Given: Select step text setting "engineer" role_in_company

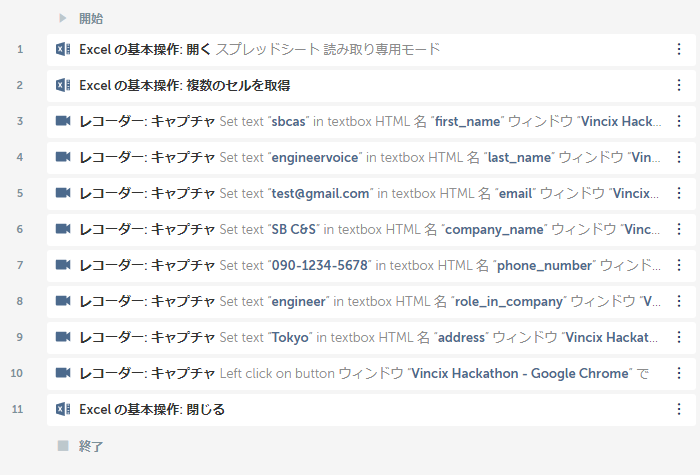Looking at the screenshot, I should [370, 301].
